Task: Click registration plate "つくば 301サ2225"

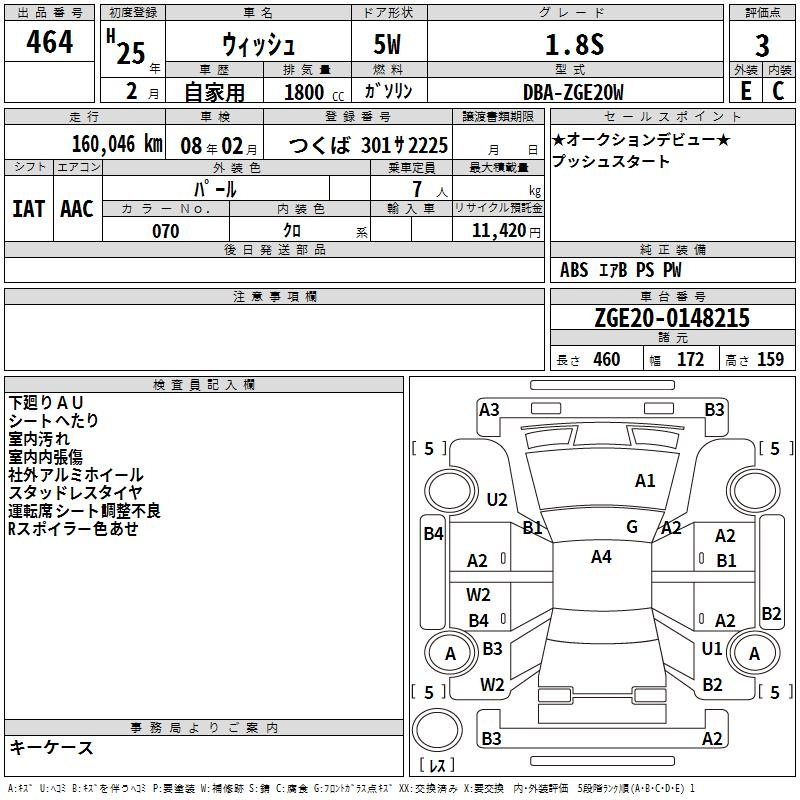Action: click(368, 145)
